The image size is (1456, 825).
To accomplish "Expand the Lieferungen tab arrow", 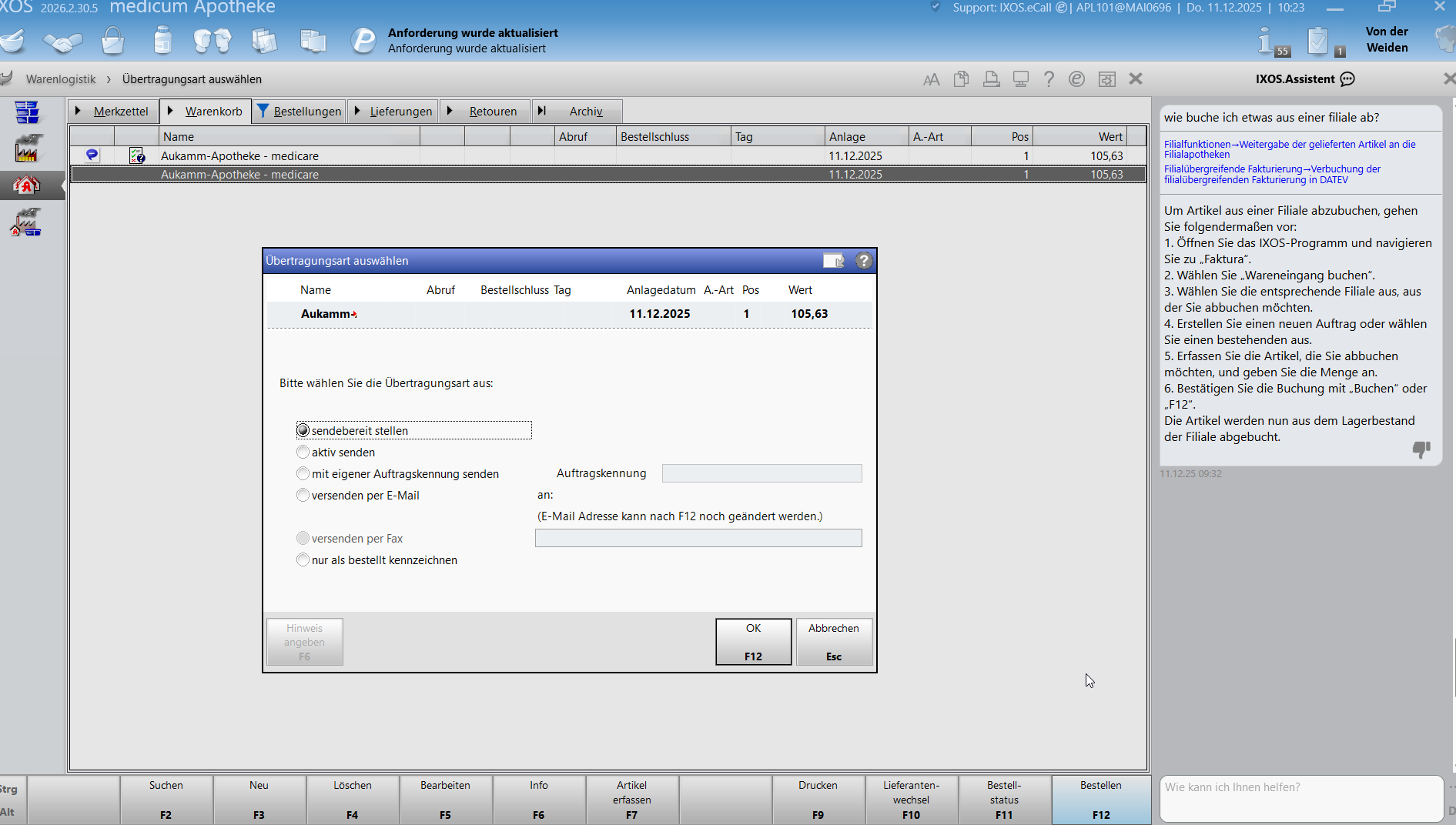I will (x=357, y=111).
